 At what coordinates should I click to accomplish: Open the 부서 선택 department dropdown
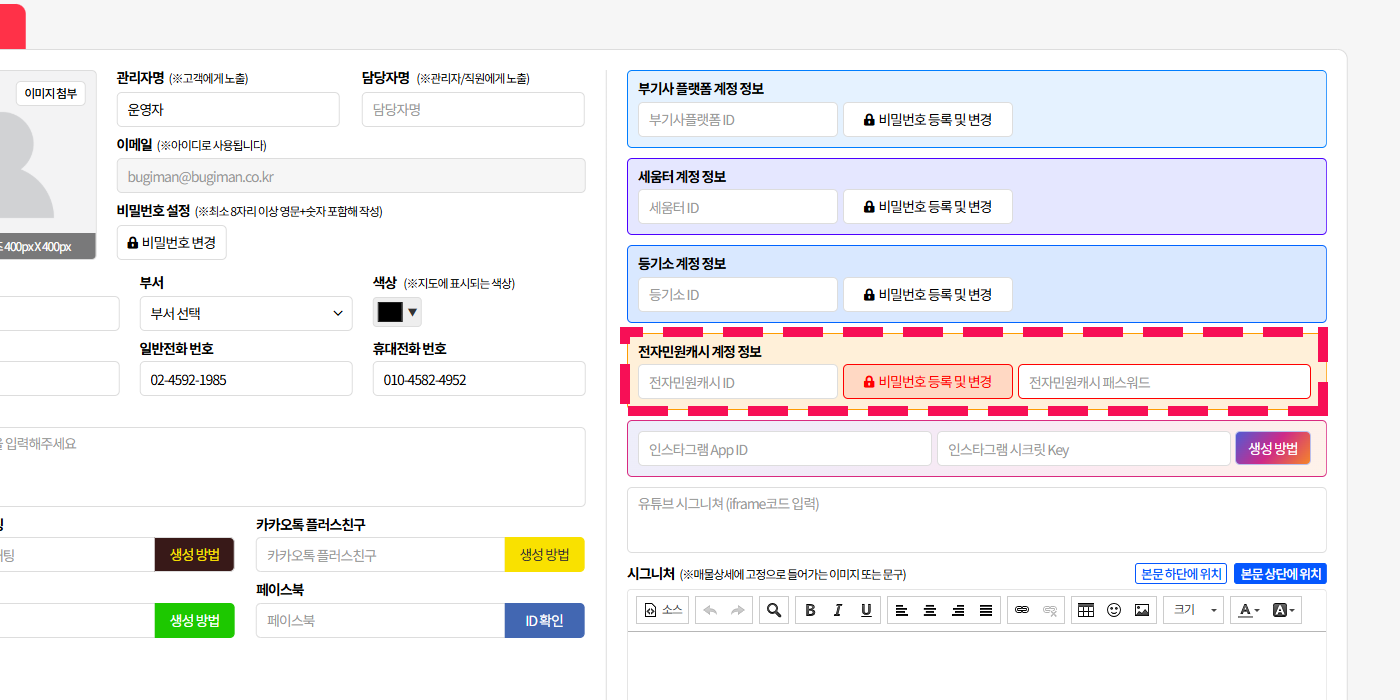click(x=246, y=313)
